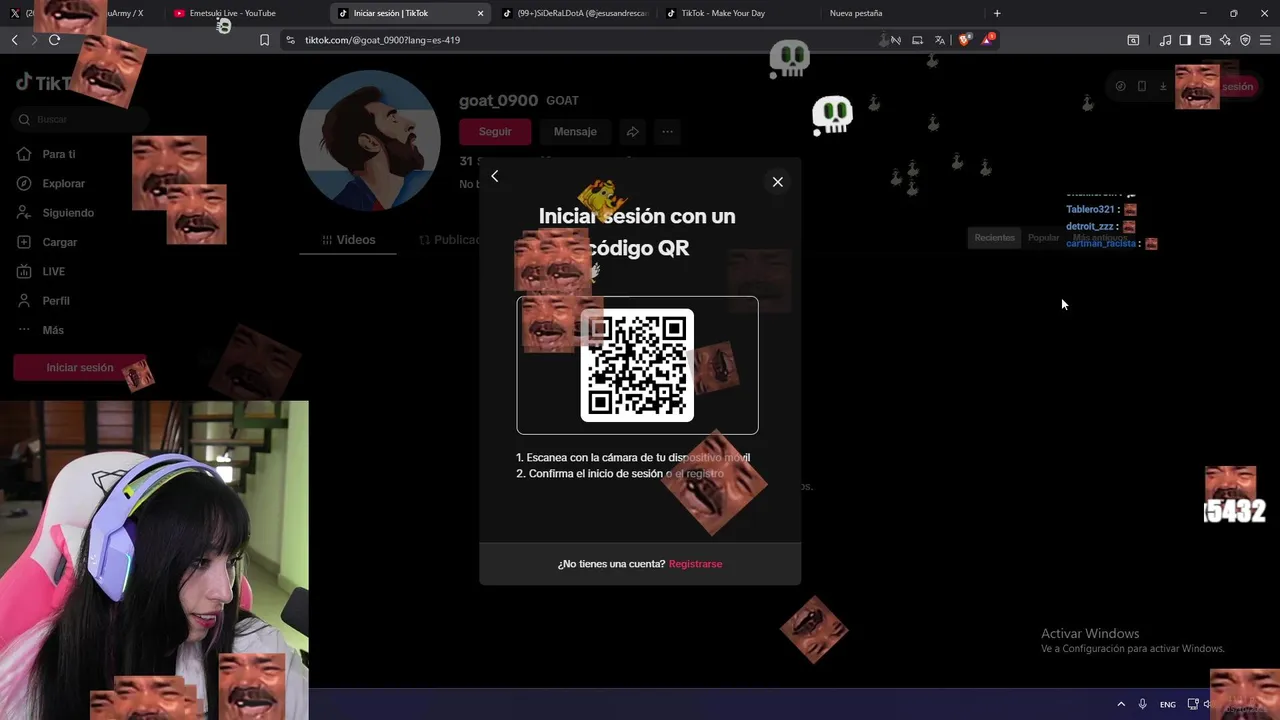The width and height of the screenshot is (1280, 720).
Task: Show hidden system tray icons
Action: (x=1120, y=704)
